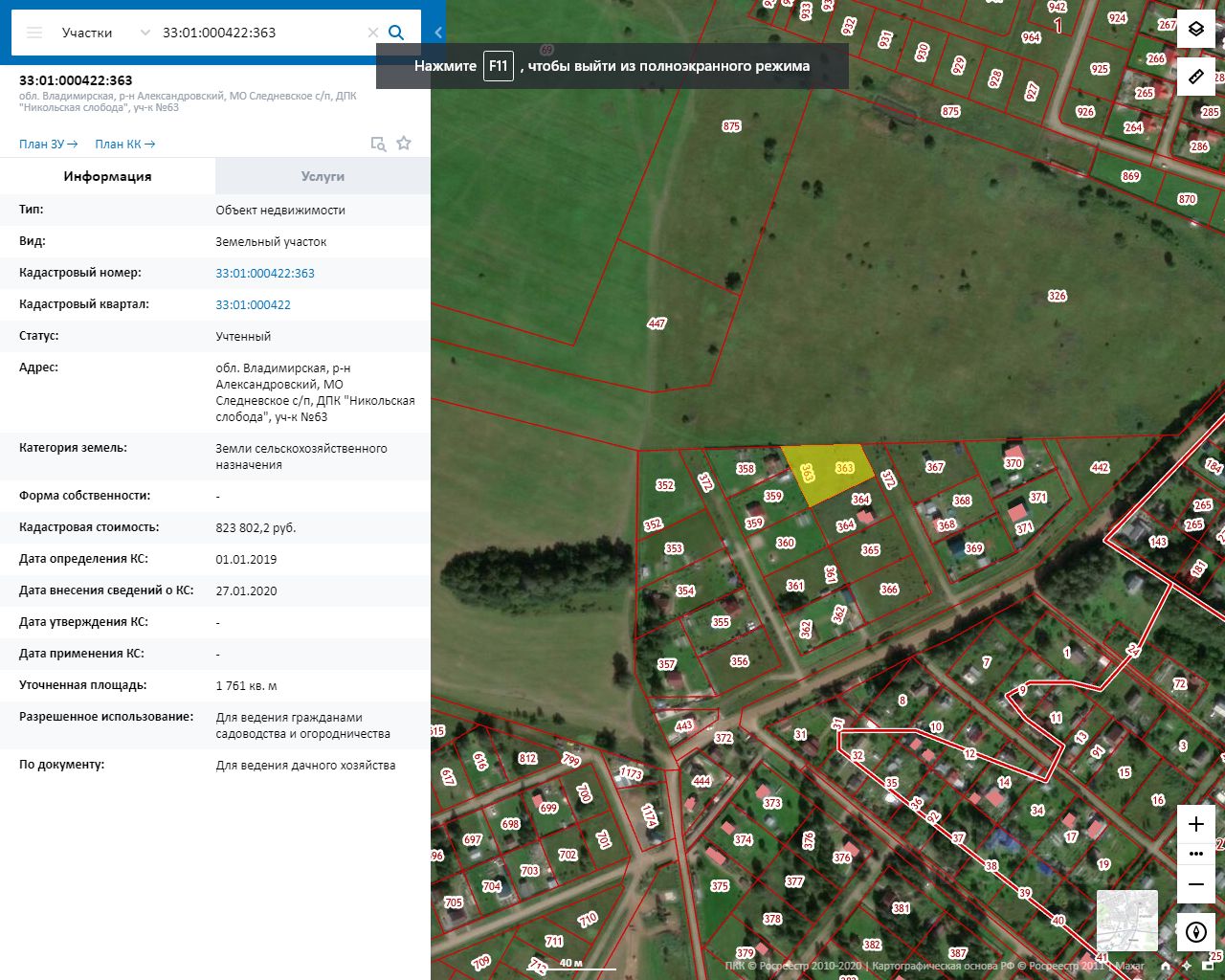The height and width of the screenshot is (980, 1225).
Task: Zoom out the map with minus button
Action: click(1196, 884)
